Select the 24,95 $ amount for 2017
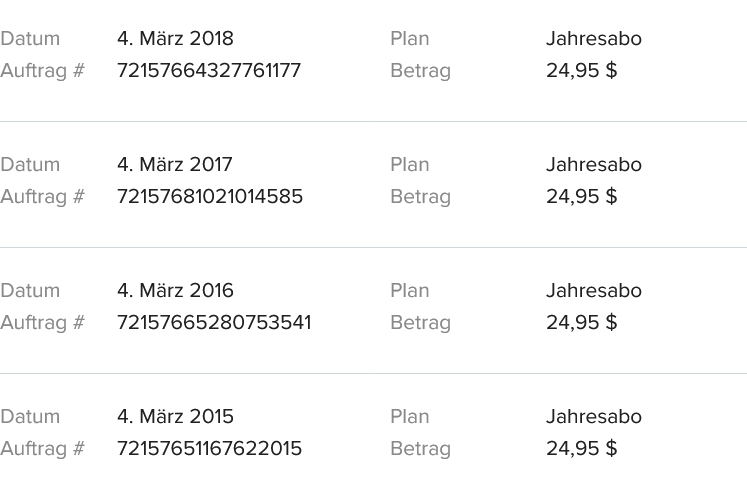747x492 pixels. click(x=582, y=197)
